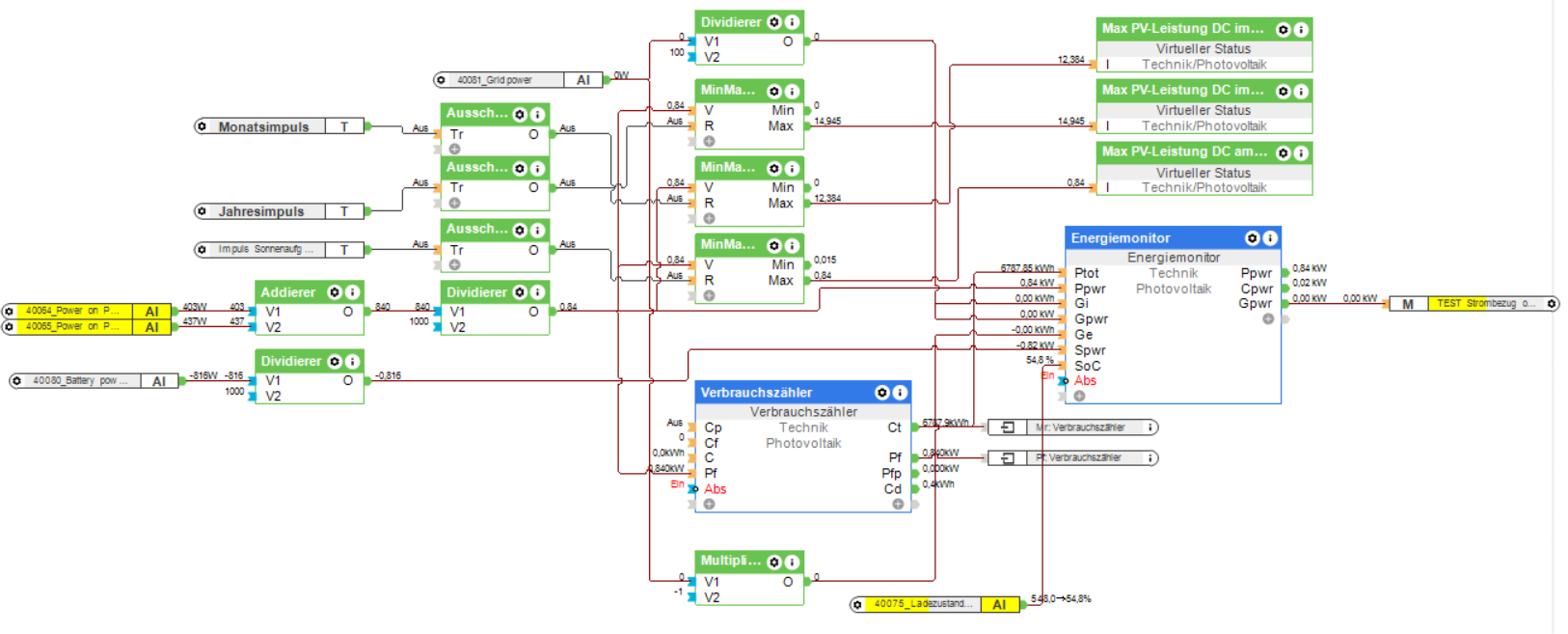Screen dimensions: 1568x634
Task: Open settings gear of Energiemonitor block
Action: (x=1253, y=238)
